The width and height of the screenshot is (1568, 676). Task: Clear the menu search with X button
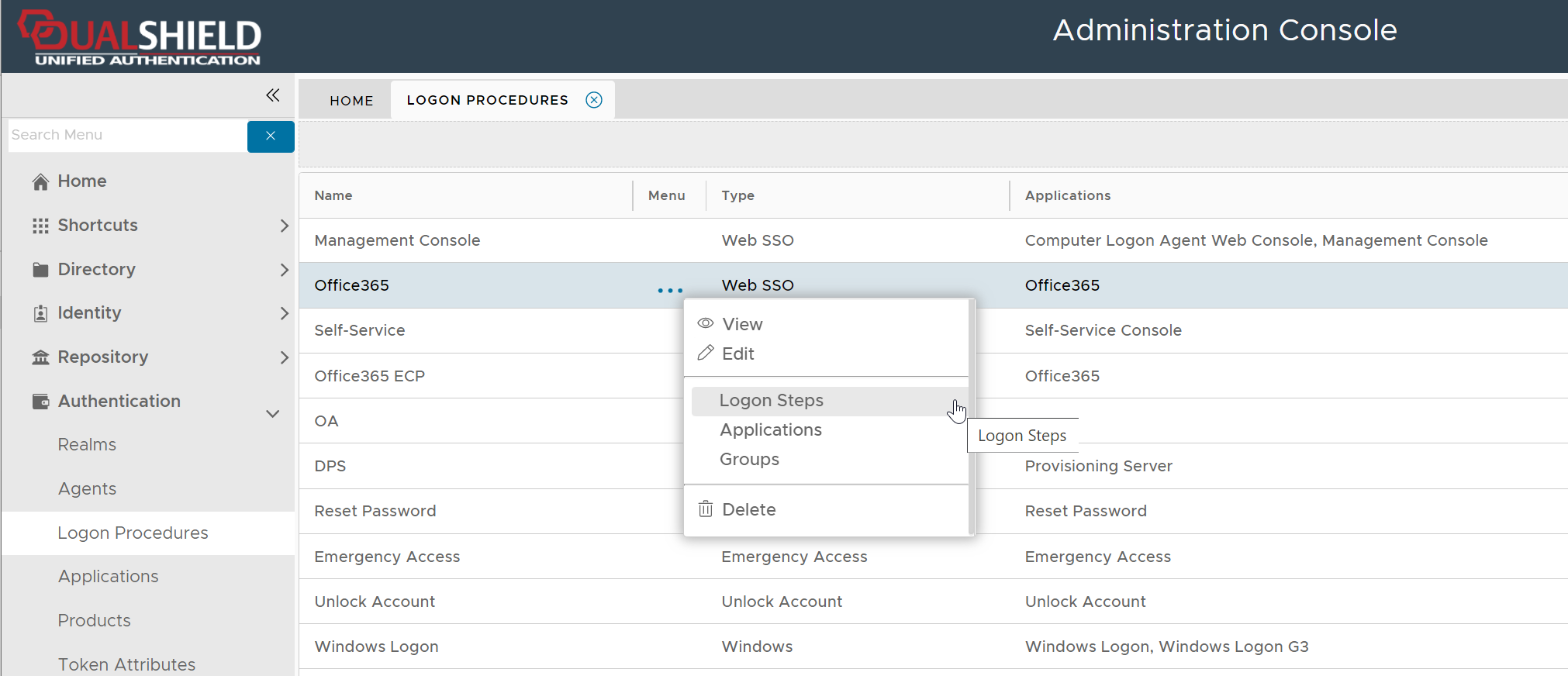pyautogui.click(x=271, y=136)
